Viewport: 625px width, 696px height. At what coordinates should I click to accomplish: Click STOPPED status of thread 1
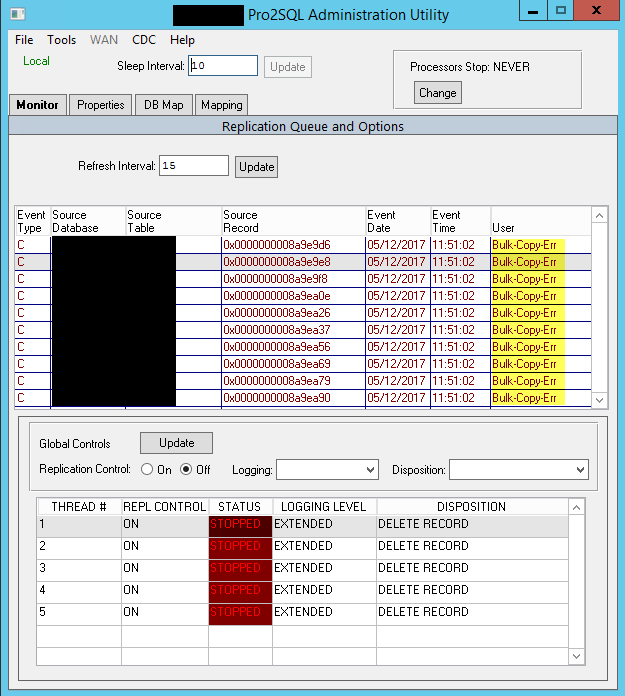tap(240, 524)
